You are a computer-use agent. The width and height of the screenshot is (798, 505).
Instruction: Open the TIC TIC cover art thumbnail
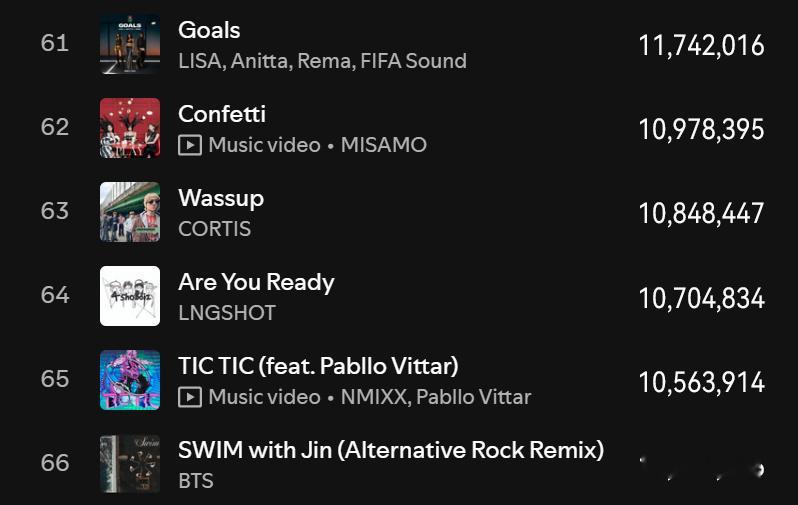(130, 380)
